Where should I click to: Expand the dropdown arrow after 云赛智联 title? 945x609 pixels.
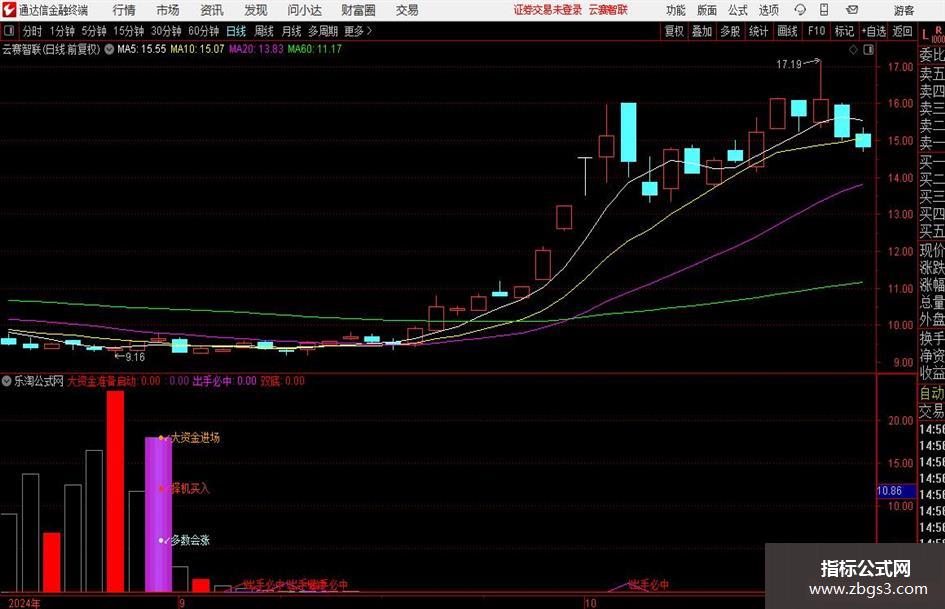109,49
